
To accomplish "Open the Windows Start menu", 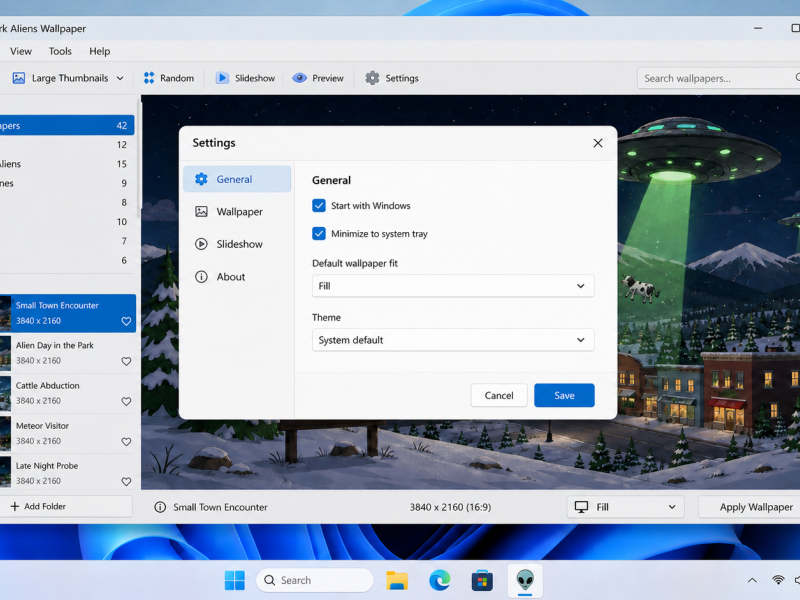I will click(235, 581).
